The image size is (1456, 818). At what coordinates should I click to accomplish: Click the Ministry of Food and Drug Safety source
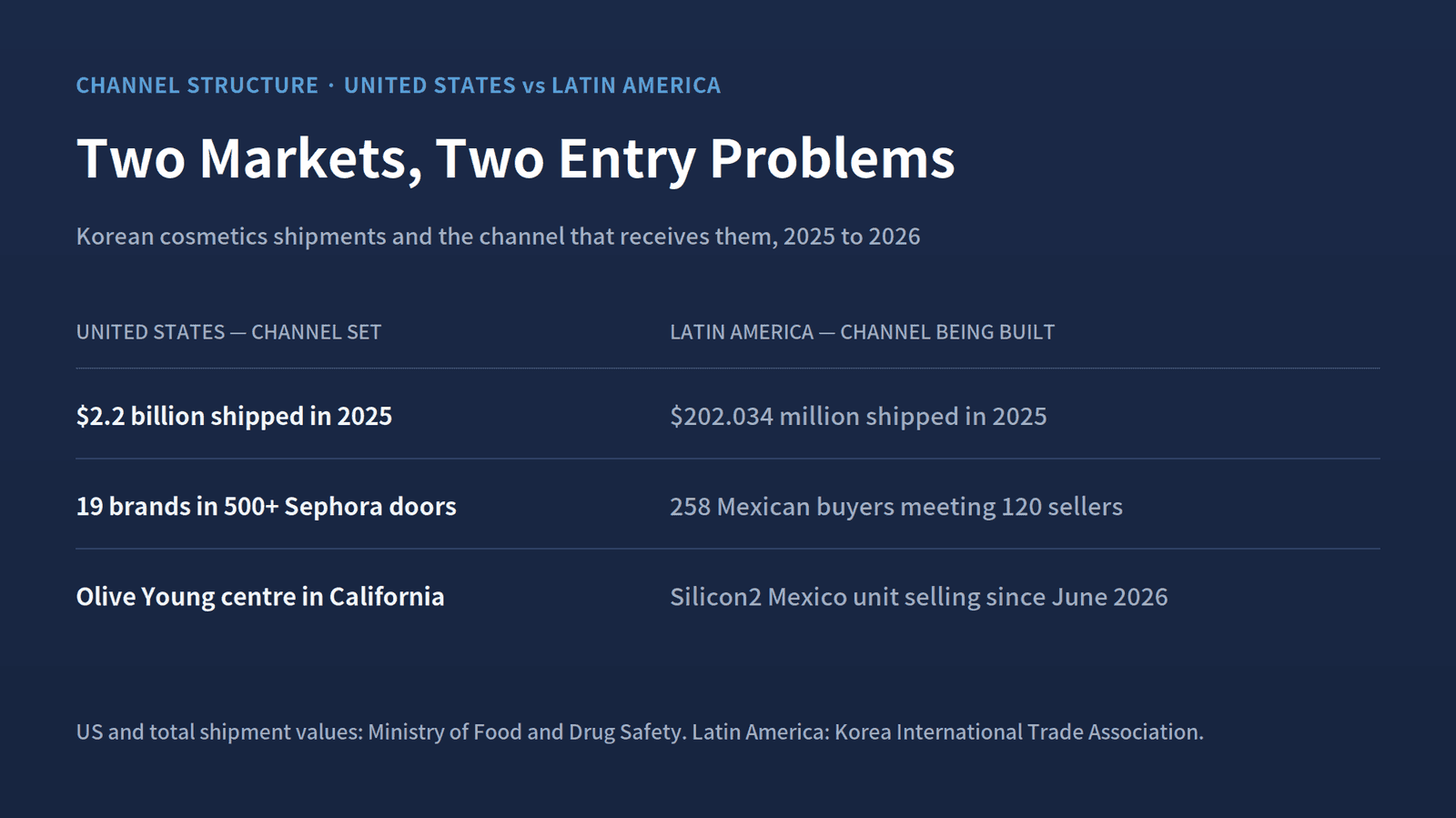[526, 732]
